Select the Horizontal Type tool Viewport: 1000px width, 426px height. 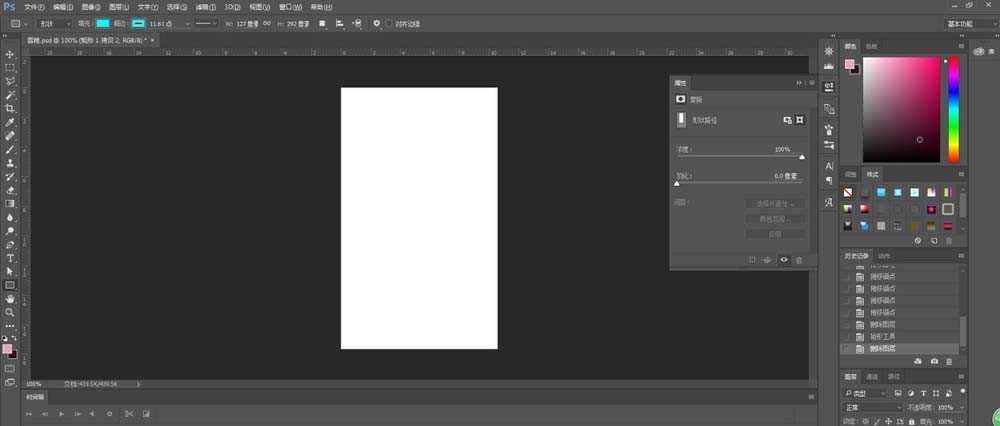pyautogui.click(x=10, y=258)
